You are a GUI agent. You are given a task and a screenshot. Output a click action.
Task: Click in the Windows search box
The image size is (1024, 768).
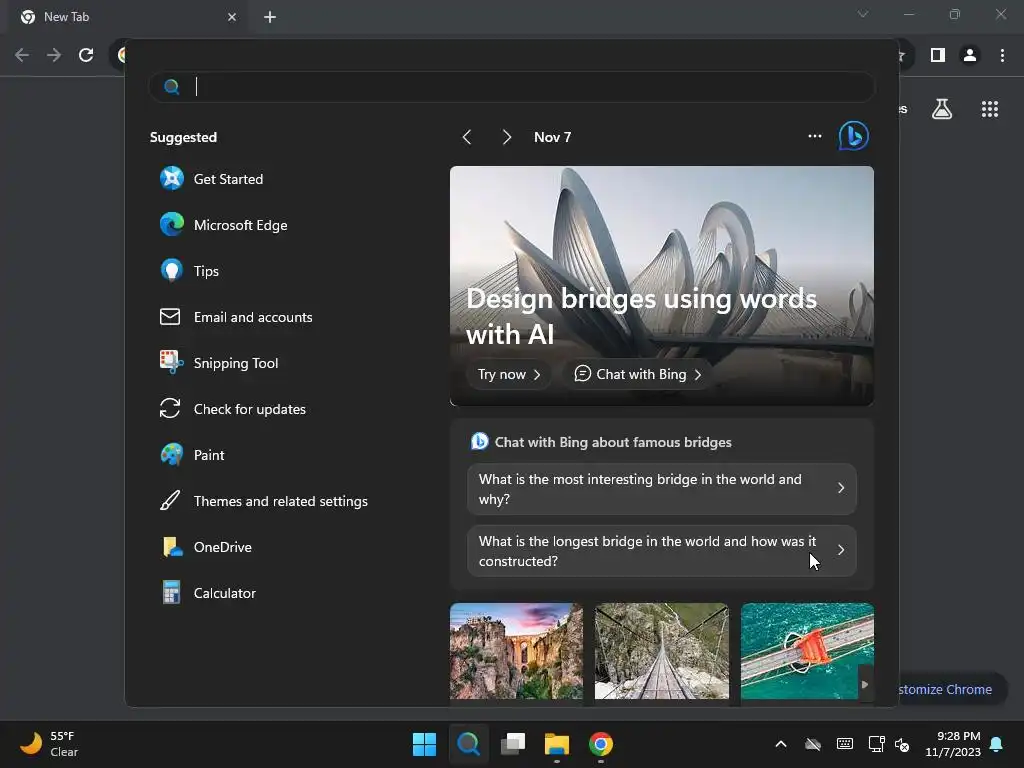(x=511, y=87)
